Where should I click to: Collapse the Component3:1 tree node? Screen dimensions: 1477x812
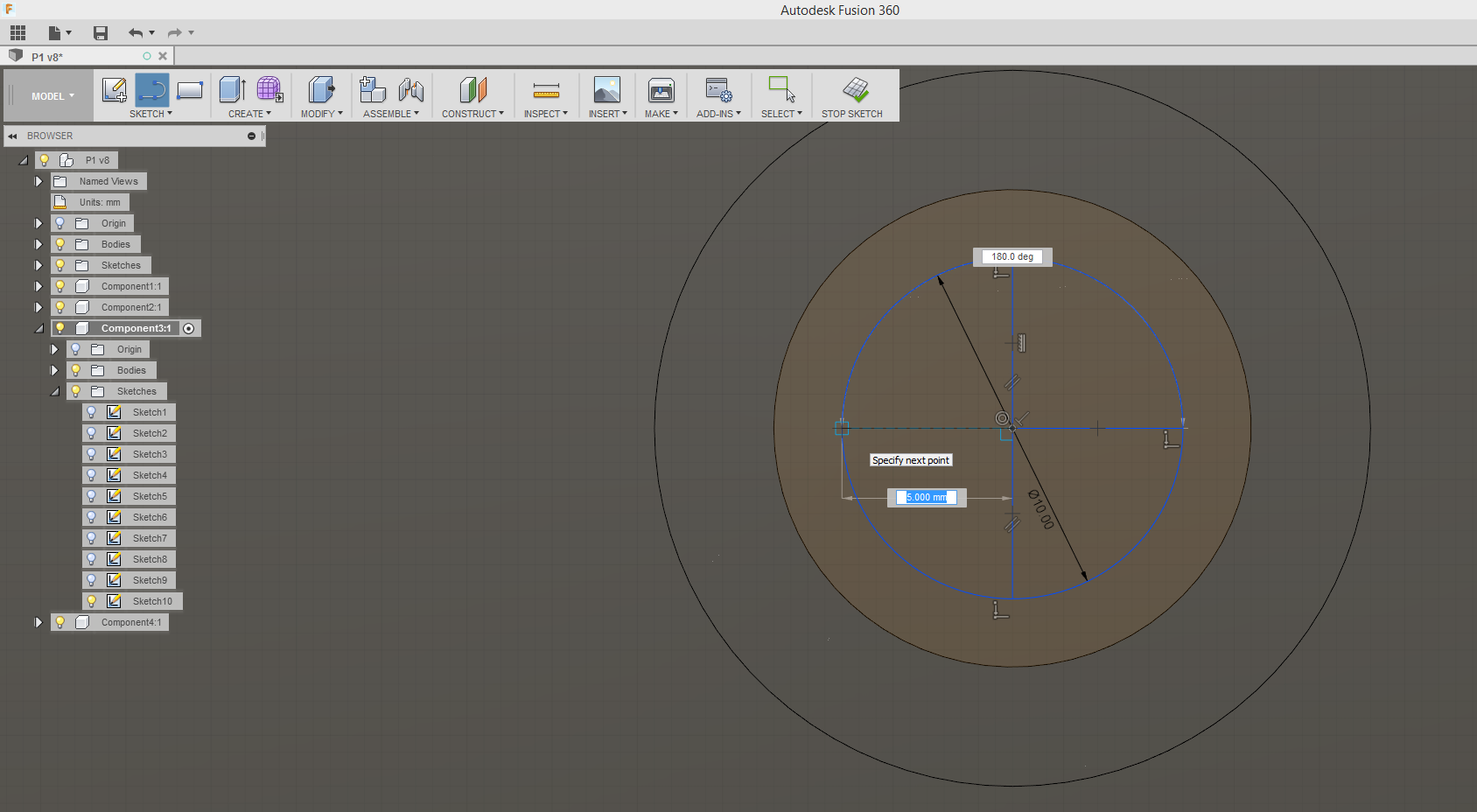pos(38,328)
